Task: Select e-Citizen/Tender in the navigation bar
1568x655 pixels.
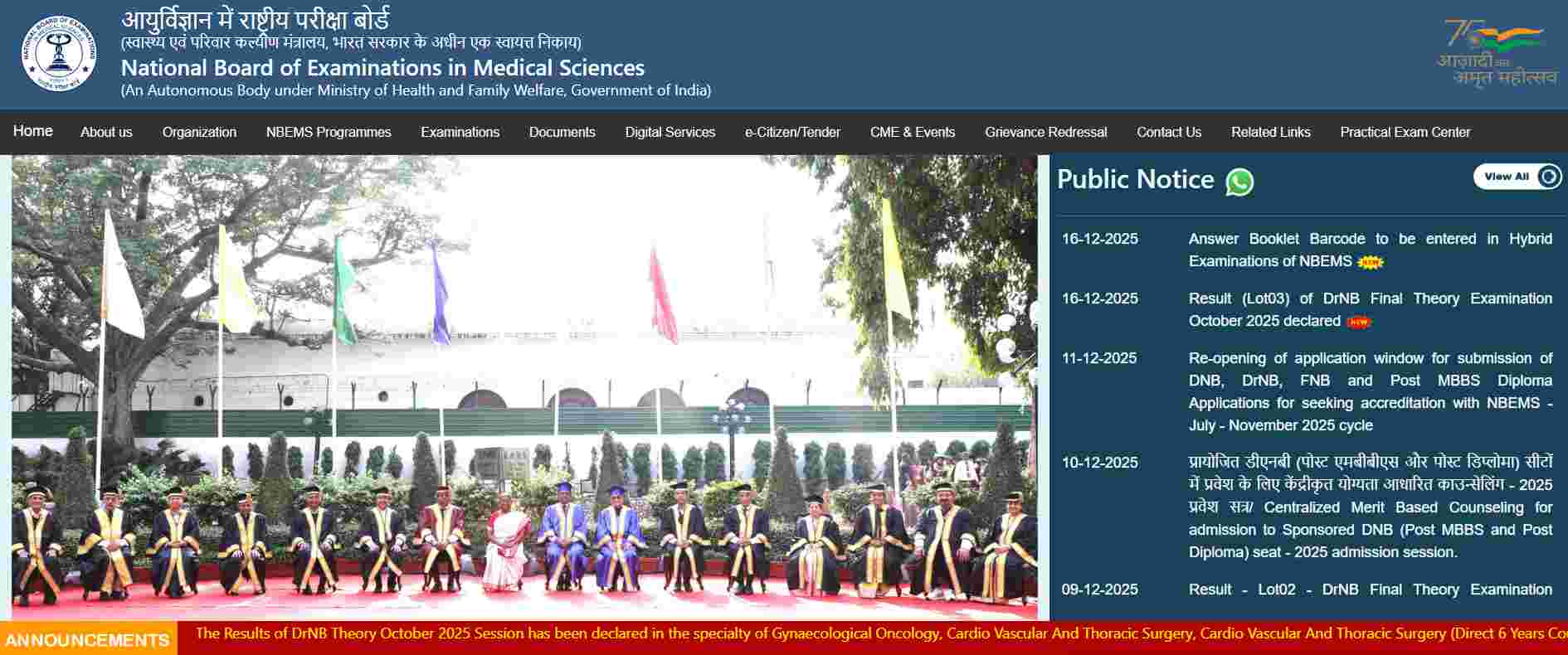Action: pyautogui.click(x=792, y=132)
